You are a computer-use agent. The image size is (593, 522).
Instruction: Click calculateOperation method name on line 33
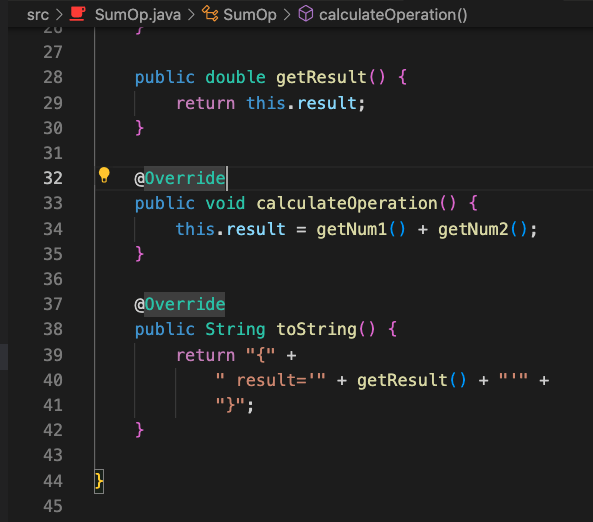pyautogui.click(x=347, y=203)
